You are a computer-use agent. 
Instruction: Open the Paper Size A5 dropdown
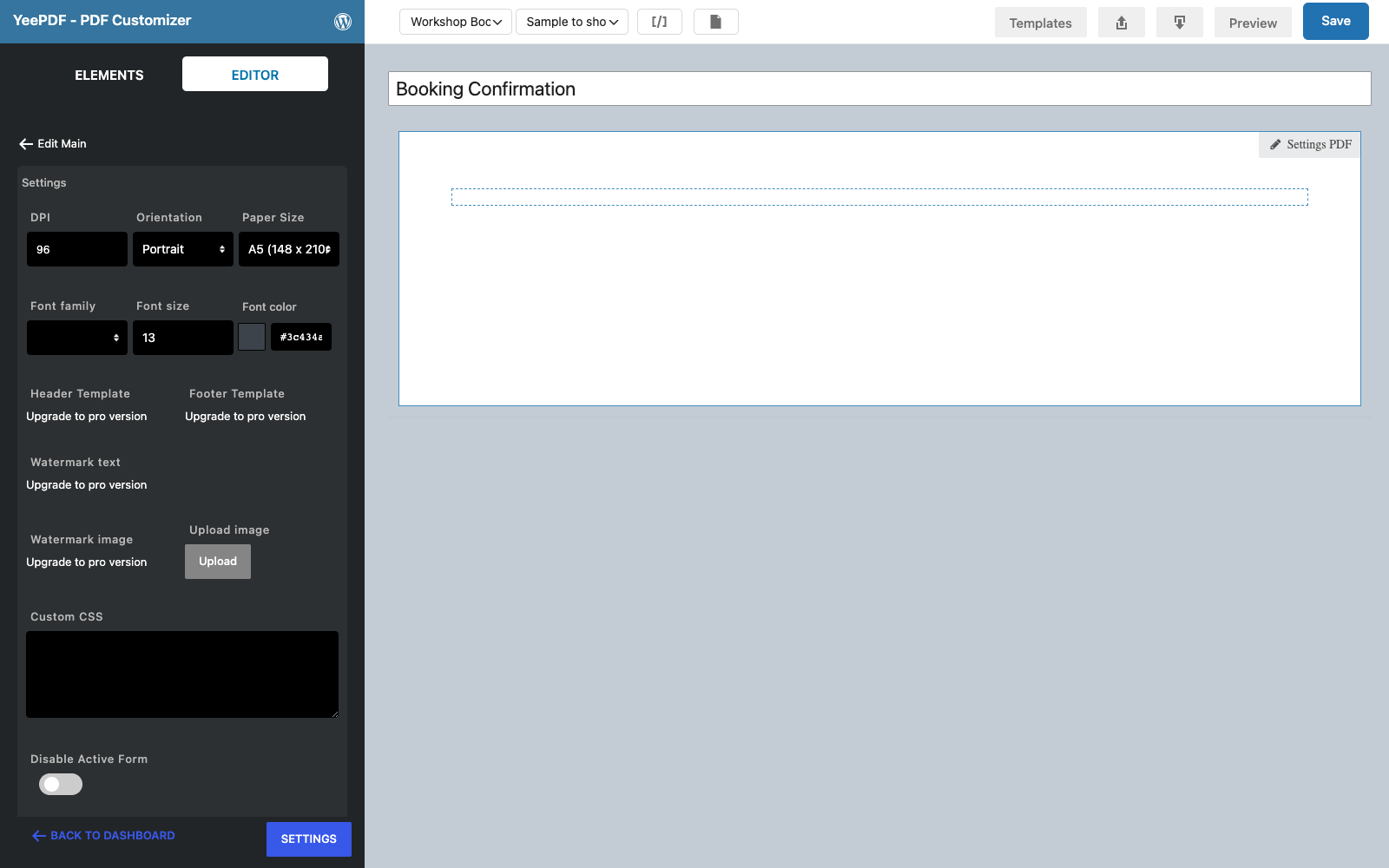(x=289, y=249)
